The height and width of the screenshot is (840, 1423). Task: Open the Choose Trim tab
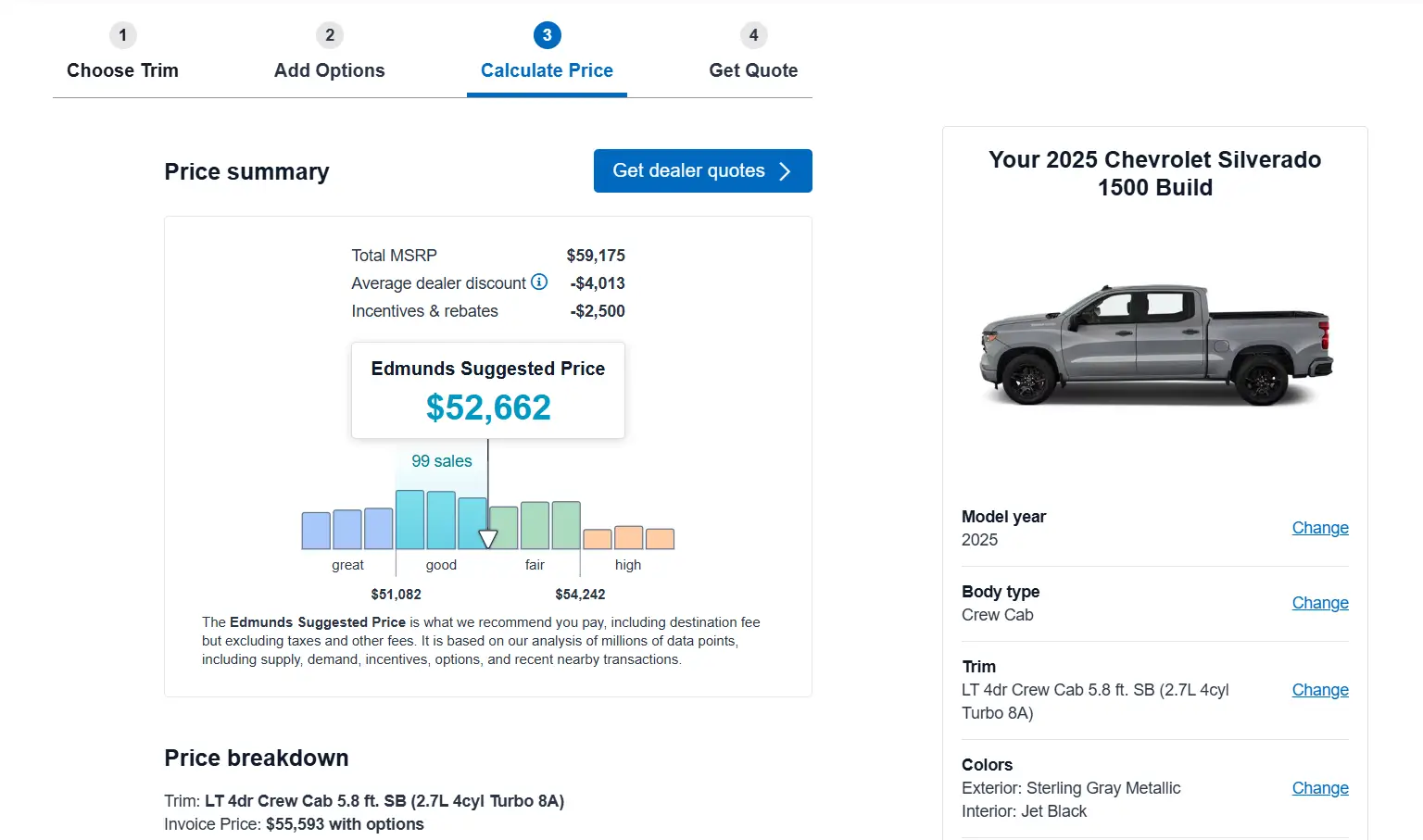[x=122, y=70]
